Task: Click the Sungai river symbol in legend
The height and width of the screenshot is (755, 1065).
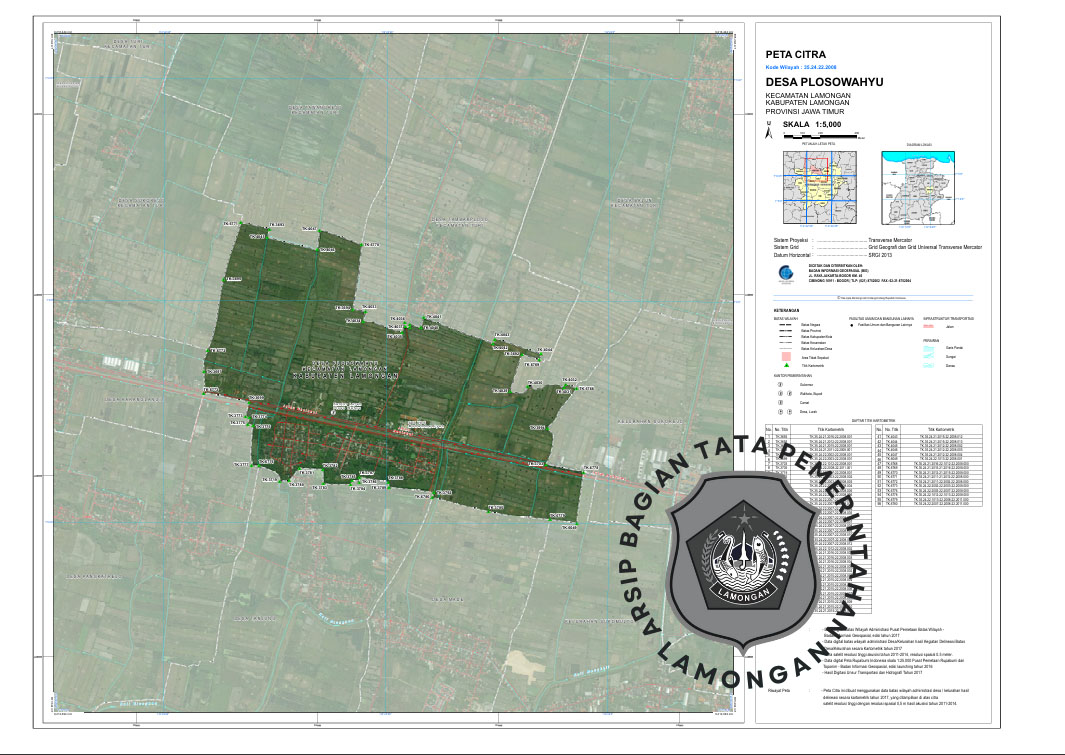Action: click(928, 357)
